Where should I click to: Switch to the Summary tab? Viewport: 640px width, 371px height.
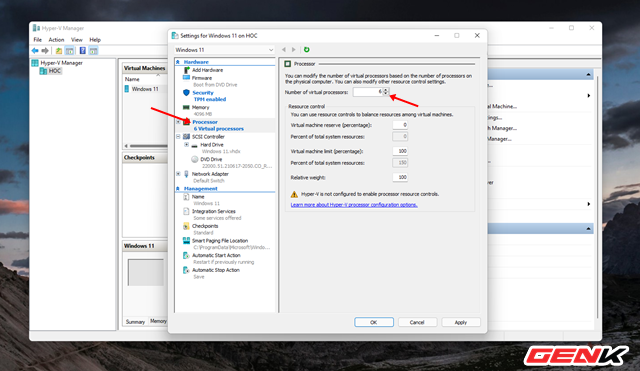click(135, 322)
